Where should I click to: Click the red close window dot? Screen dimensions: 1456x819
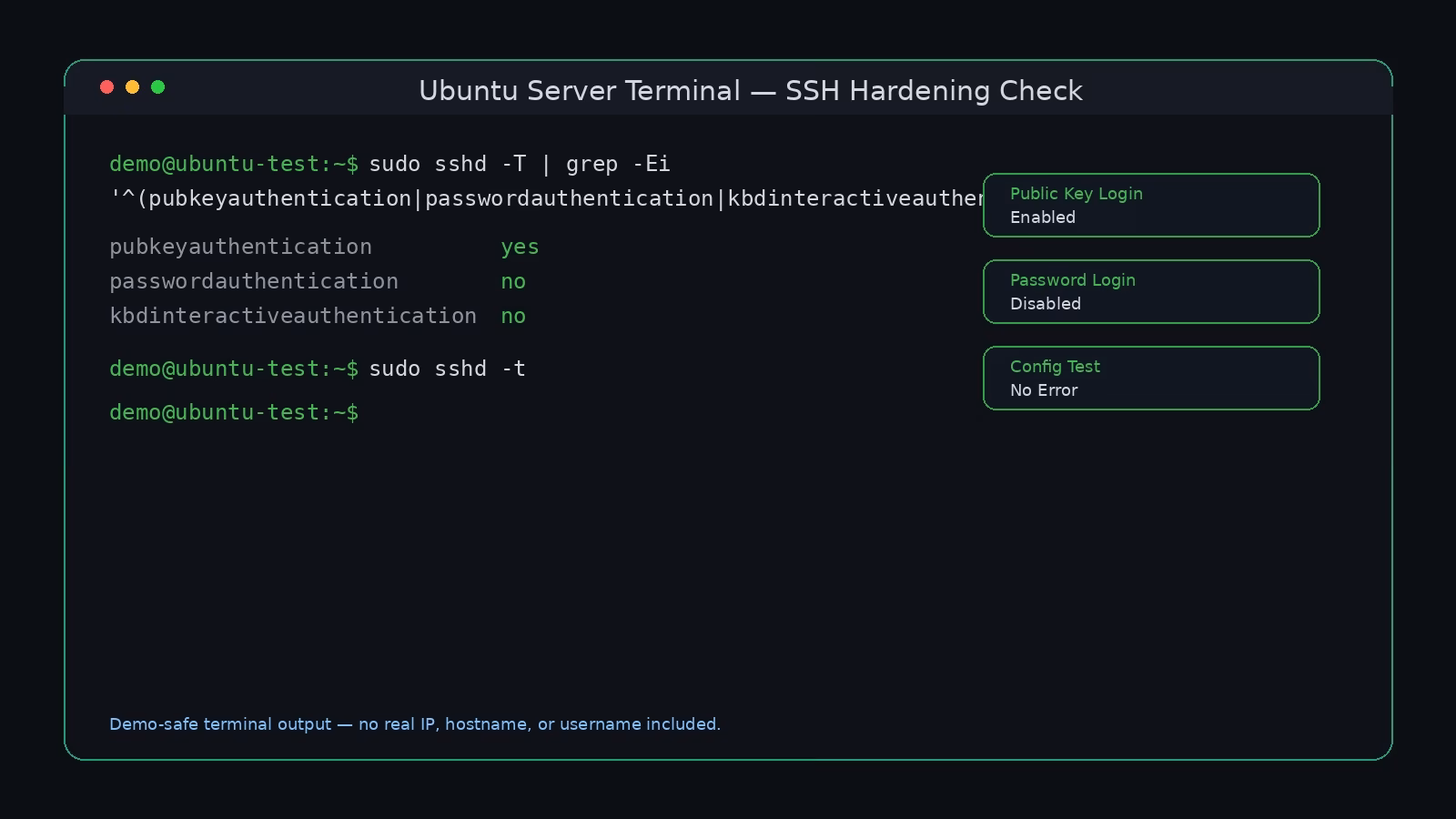[x=106, y=86]
